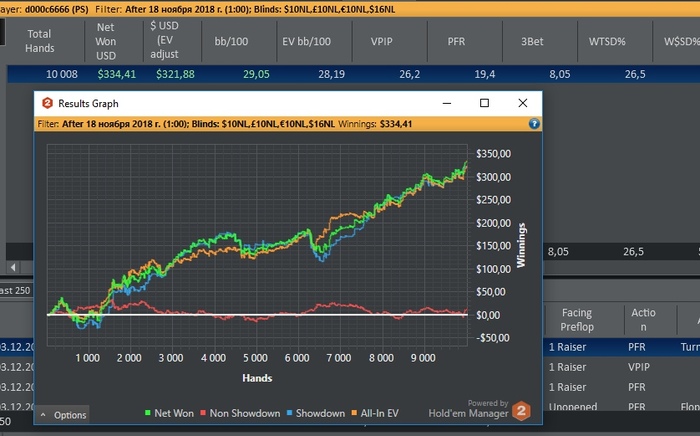Sort by the Action column header
700x436 pixels.
643,320
